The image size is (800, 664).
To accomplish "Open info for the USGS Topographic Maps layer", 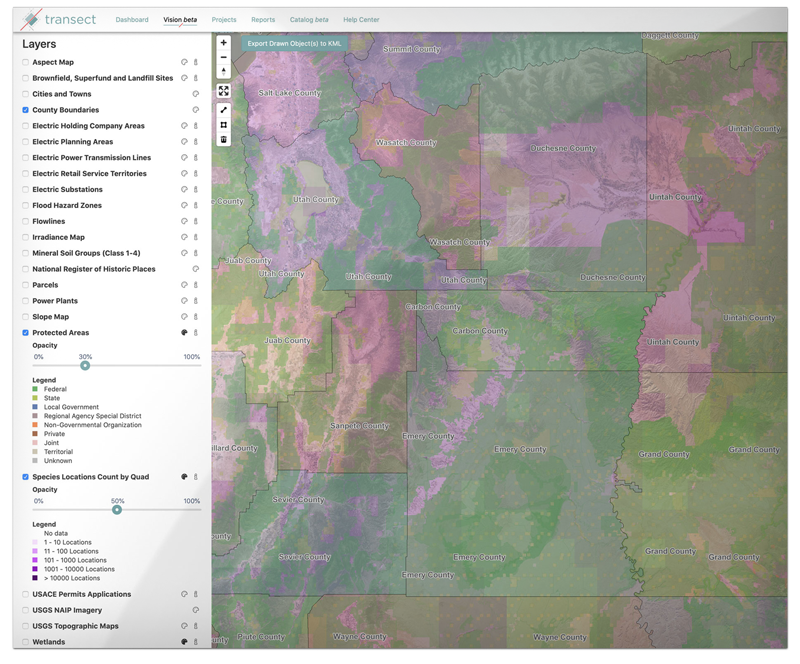I will [196, 625].
